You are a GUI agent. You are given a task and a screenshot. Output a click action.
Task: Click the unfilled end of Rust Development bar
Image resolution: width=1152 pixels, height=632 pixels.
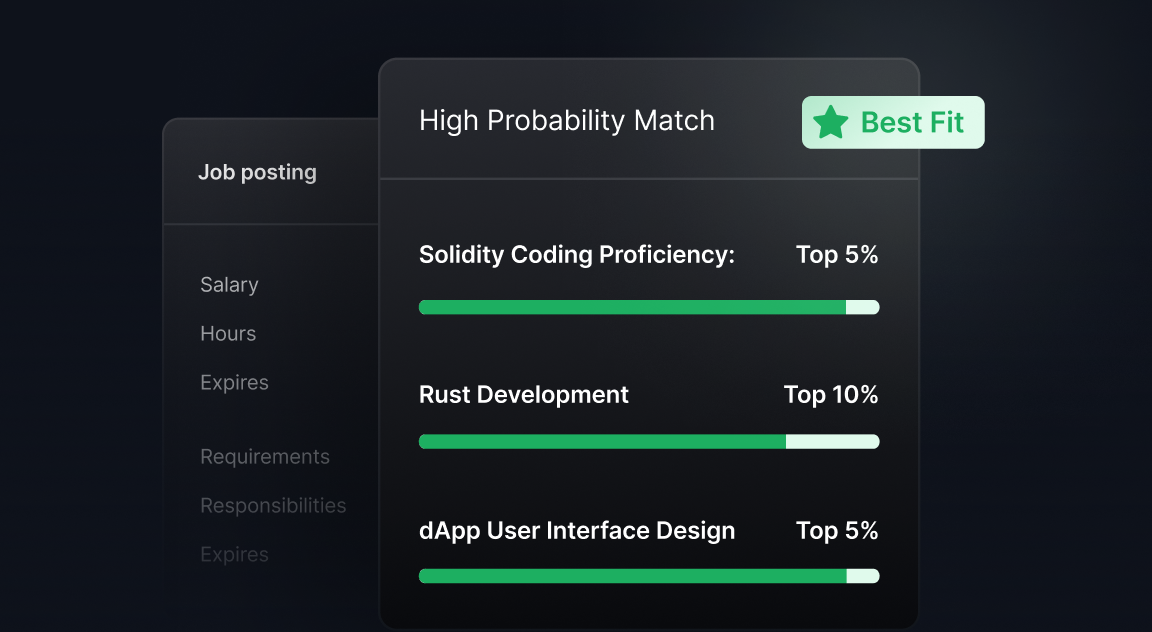pos(832,441)
